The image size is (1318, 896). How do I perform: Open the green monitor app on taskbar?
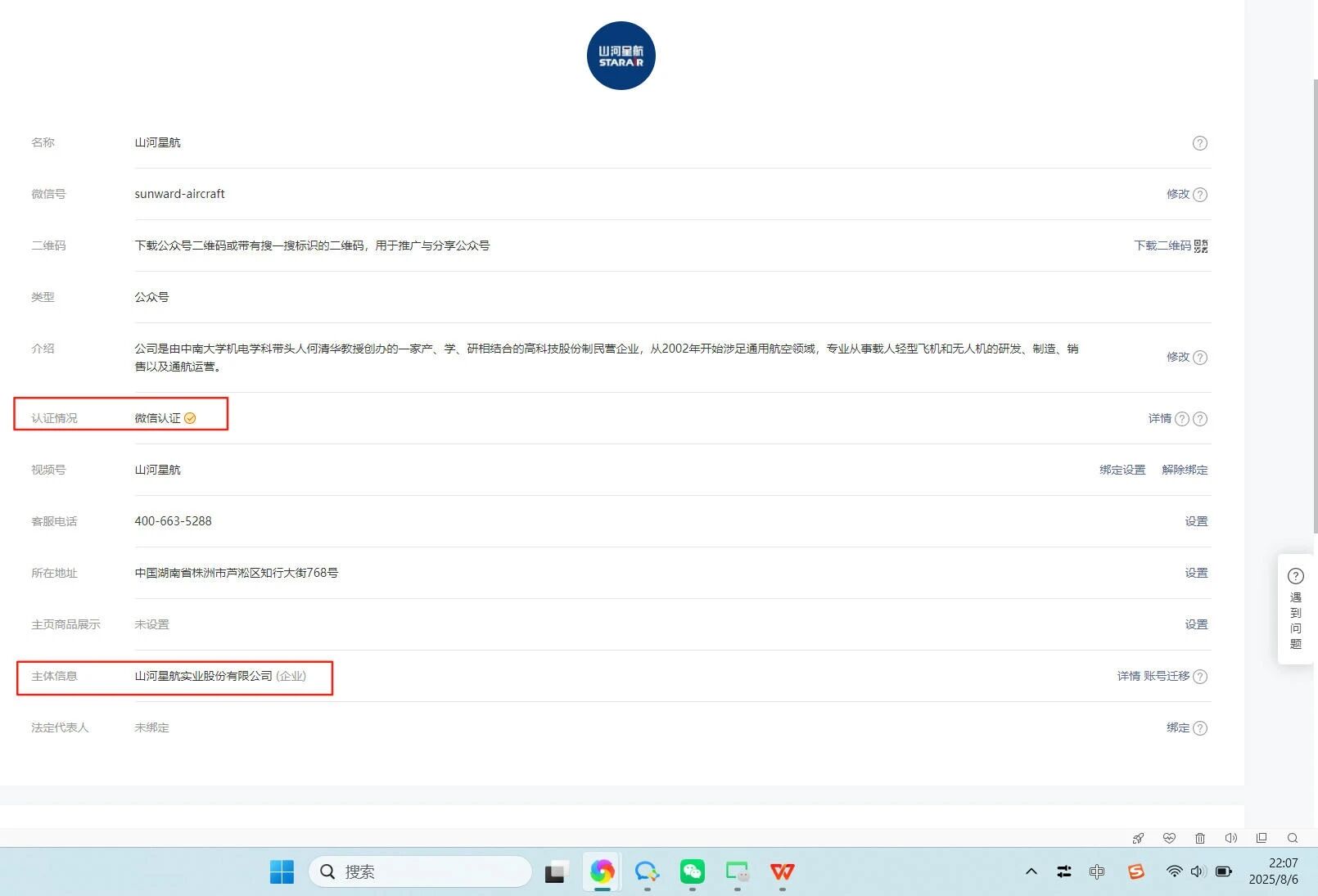[737, 871]
